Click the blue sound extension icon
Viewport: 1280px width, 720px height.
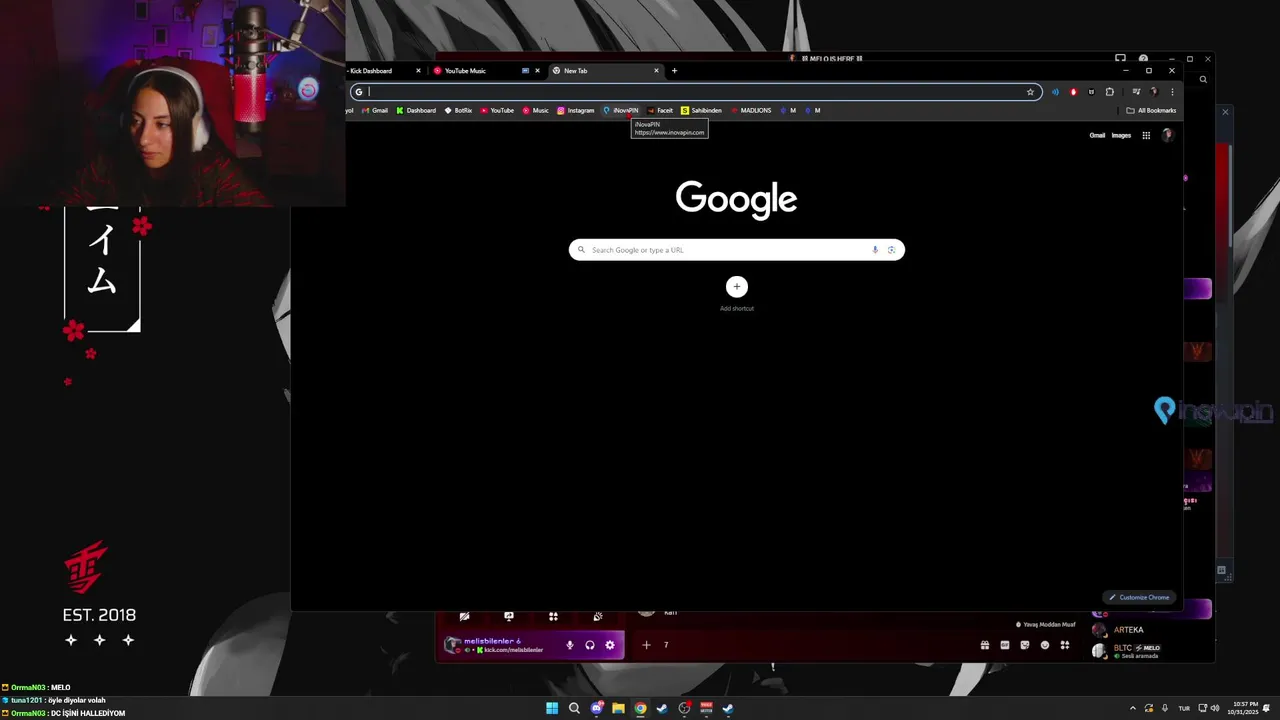(1054, 92)
